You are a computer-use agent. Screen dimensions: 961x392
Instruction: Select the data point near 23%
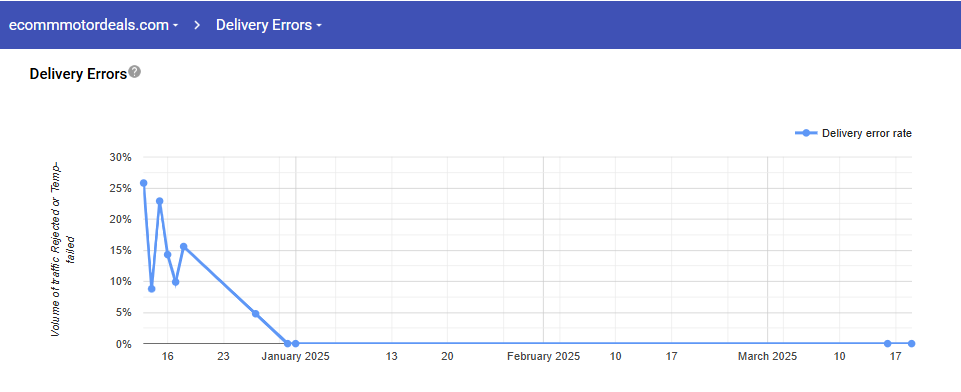[x=159, y=201]
